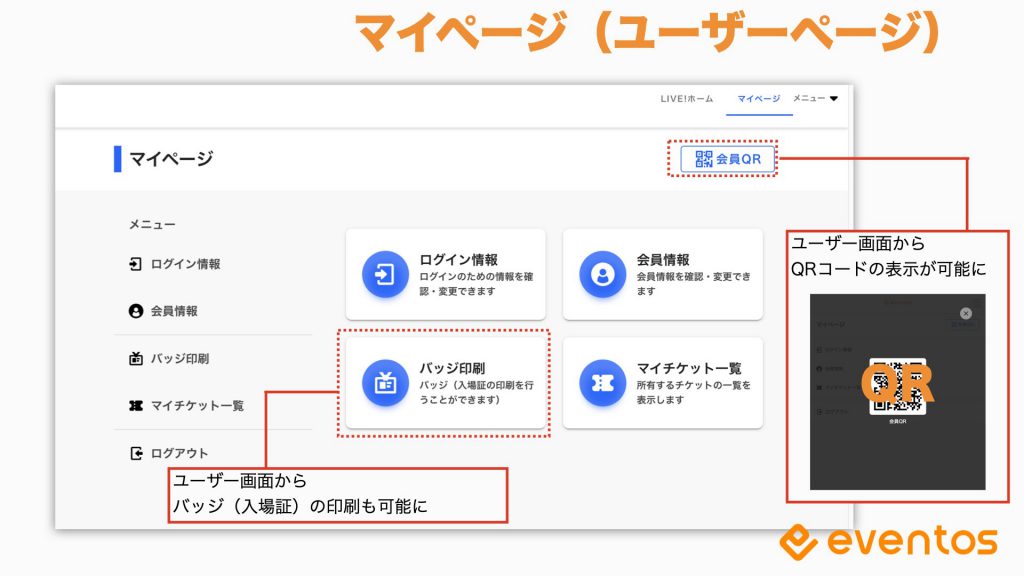Image resolution: width=1024 pixels, height=576 pixels.
Task: Select the マイページ navigation tab
Action: [759, 99]
